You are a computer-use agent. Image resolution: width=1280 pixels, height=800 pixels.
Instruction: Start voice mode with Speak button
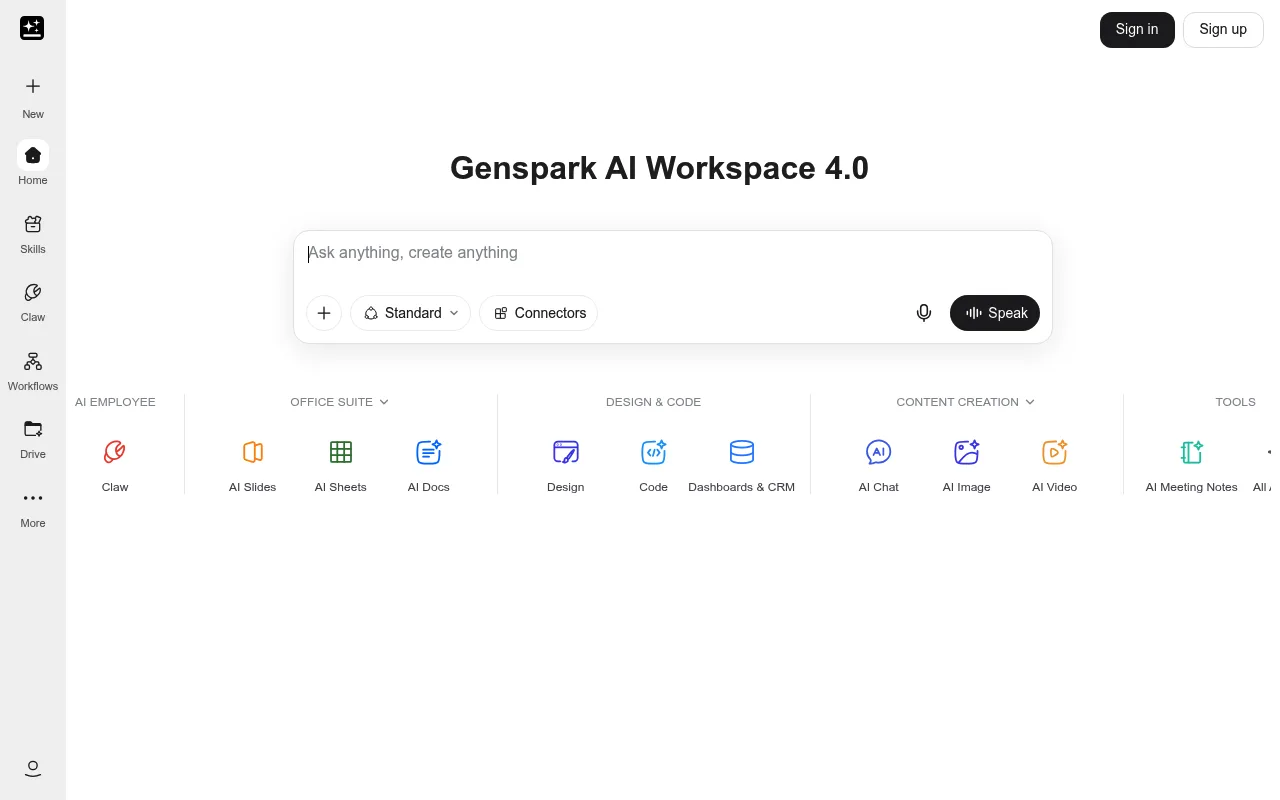coord(995,313)
